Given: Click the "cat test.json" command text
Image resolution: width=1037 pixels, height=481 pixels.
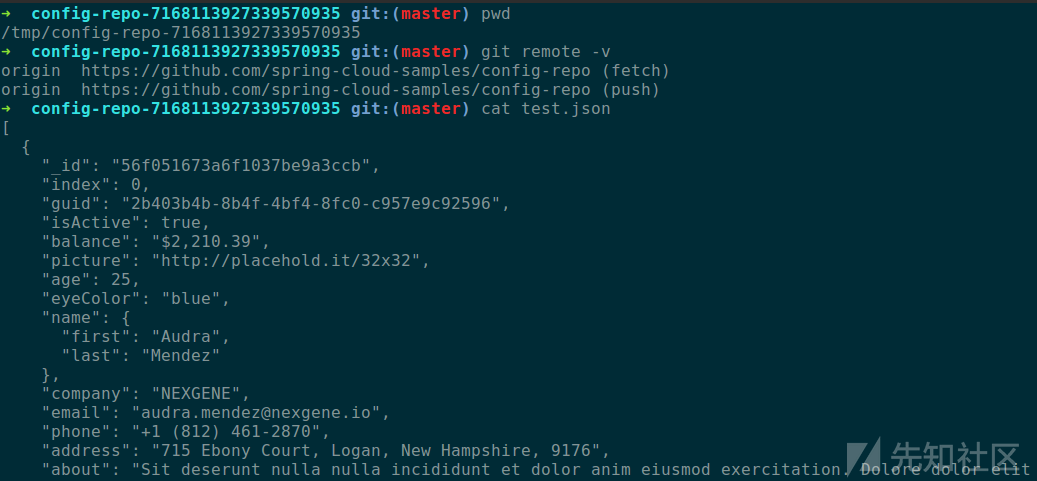Looking at the screenshot, I should pyautogui.click(x=545, y=108).
